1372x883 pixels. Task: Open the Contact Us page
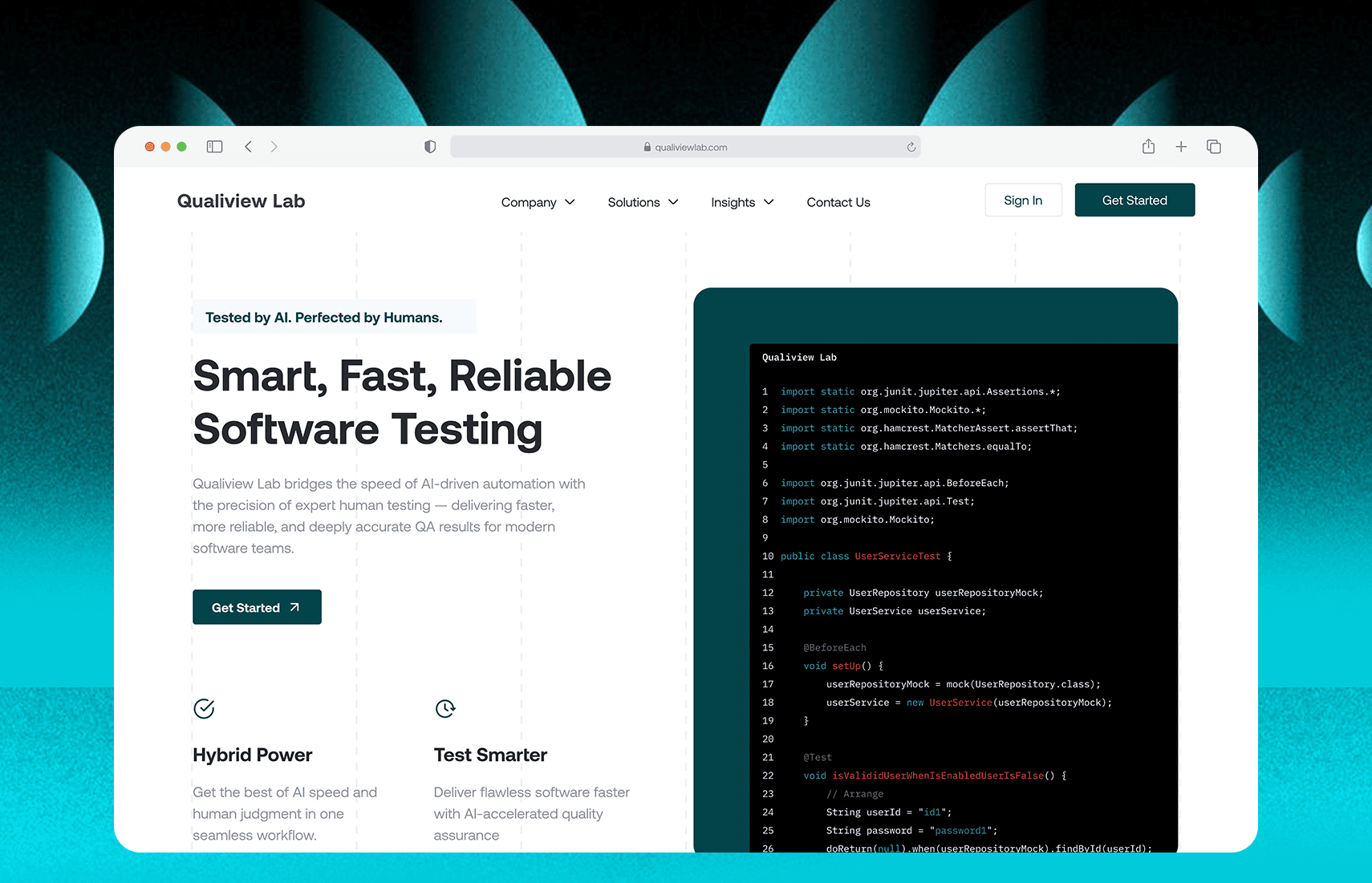(838, 202)
